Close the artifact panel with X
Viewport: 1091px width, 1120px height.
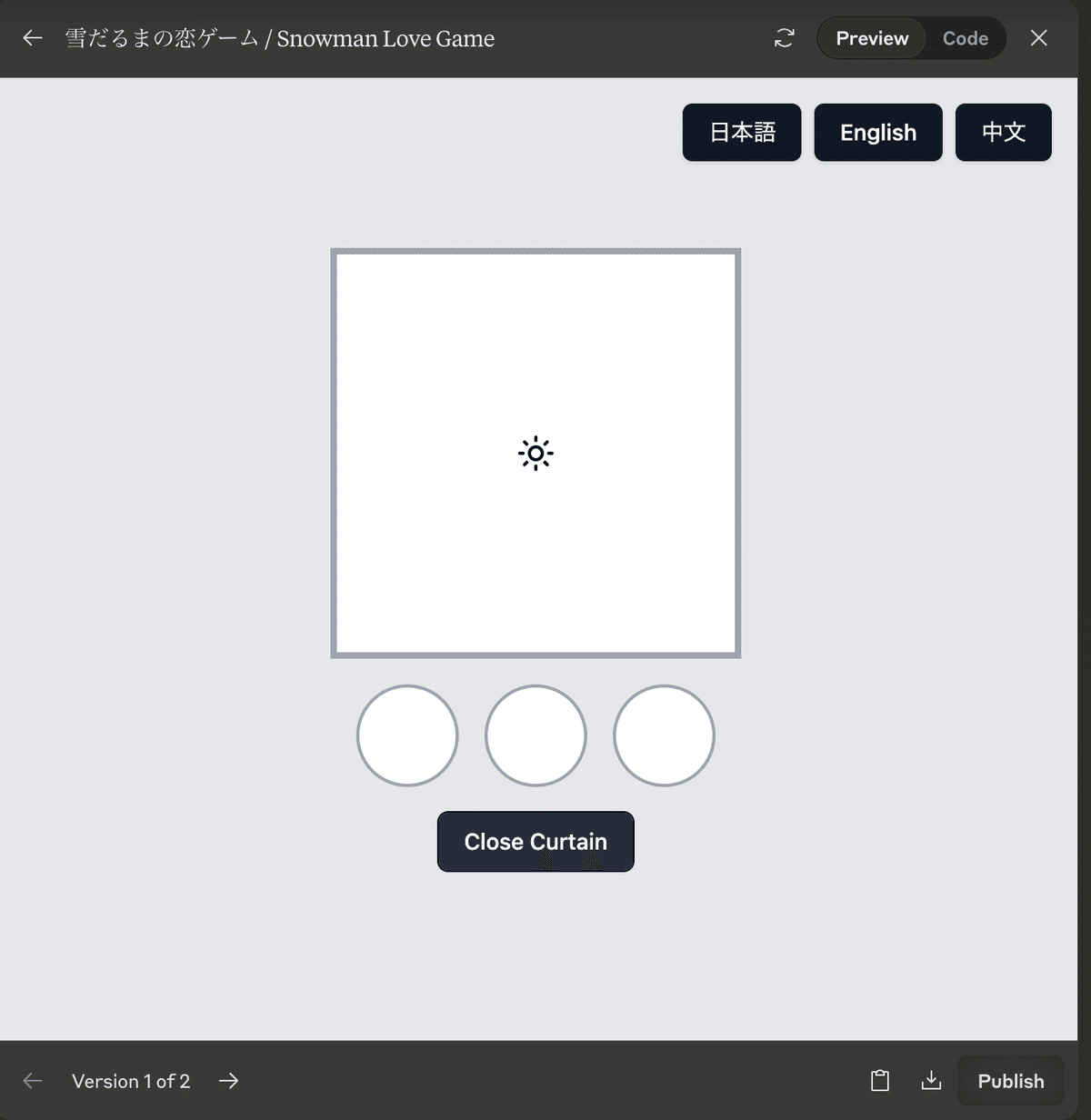click(x=1038, y=38)
